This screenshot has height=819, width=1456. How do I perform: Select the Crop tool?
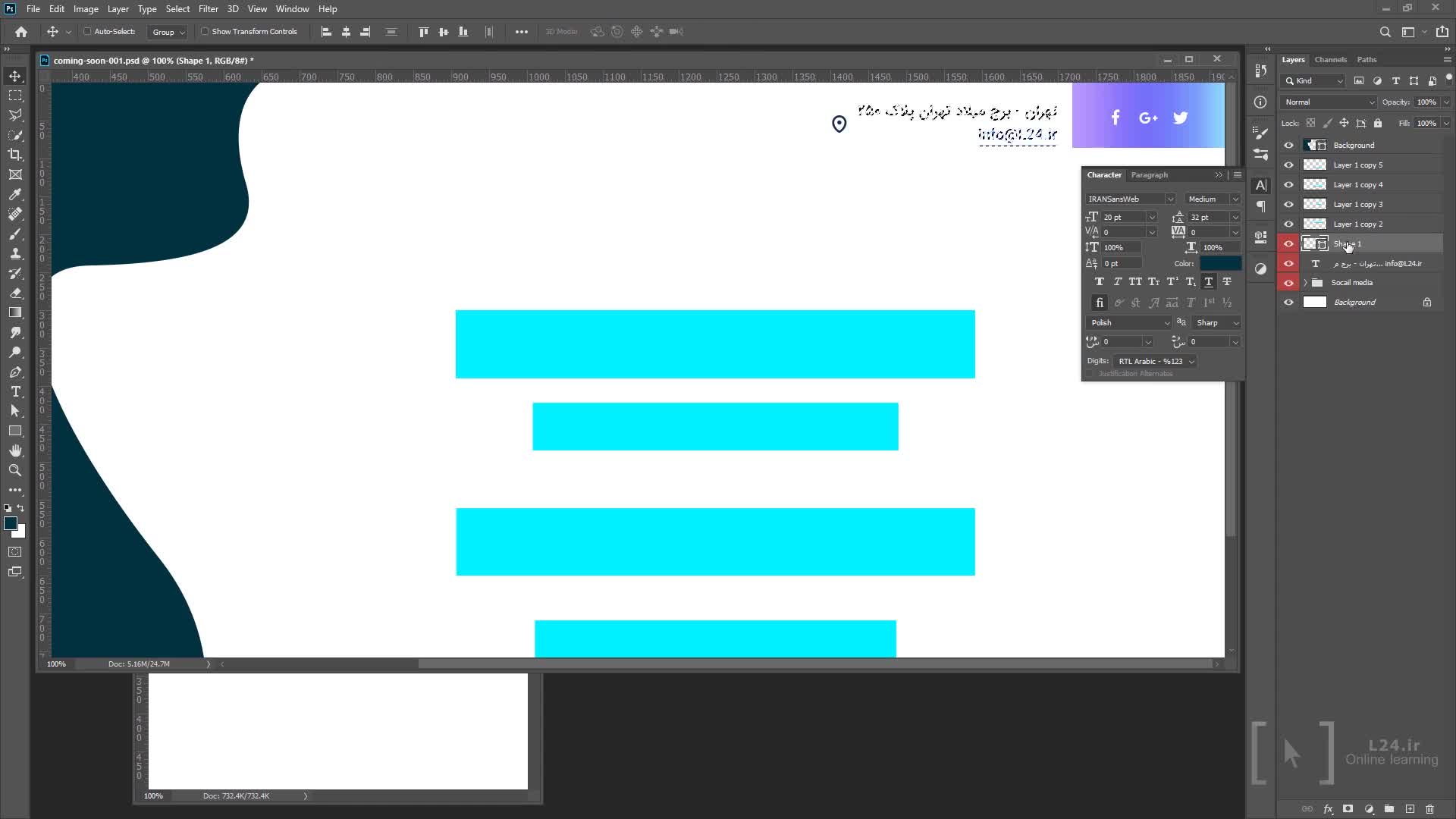tap(15, 155)
